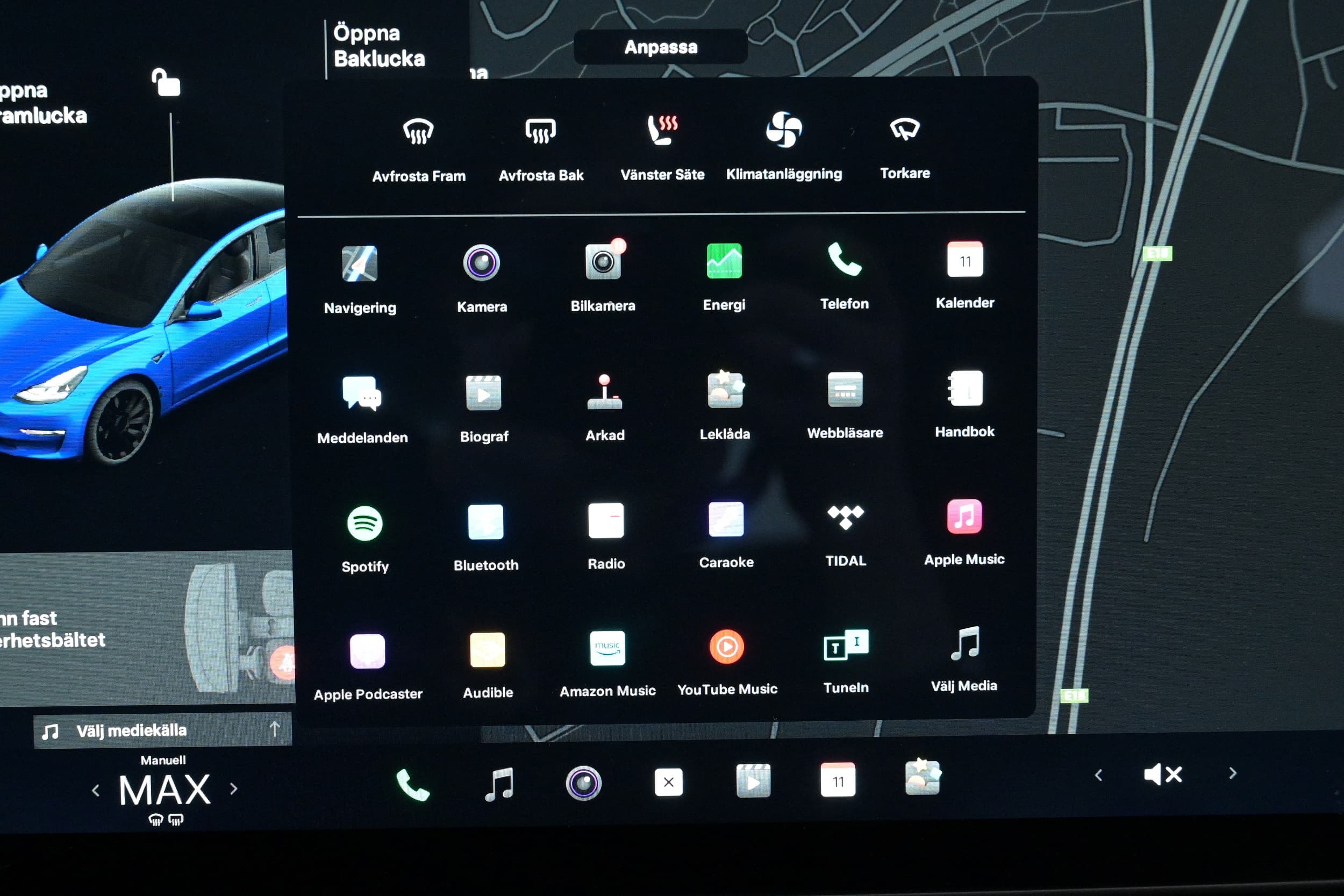Toggle Avfrosta Fram front defrost
Viewport: 1344px width, 896px height.
(x=418, y=150)
